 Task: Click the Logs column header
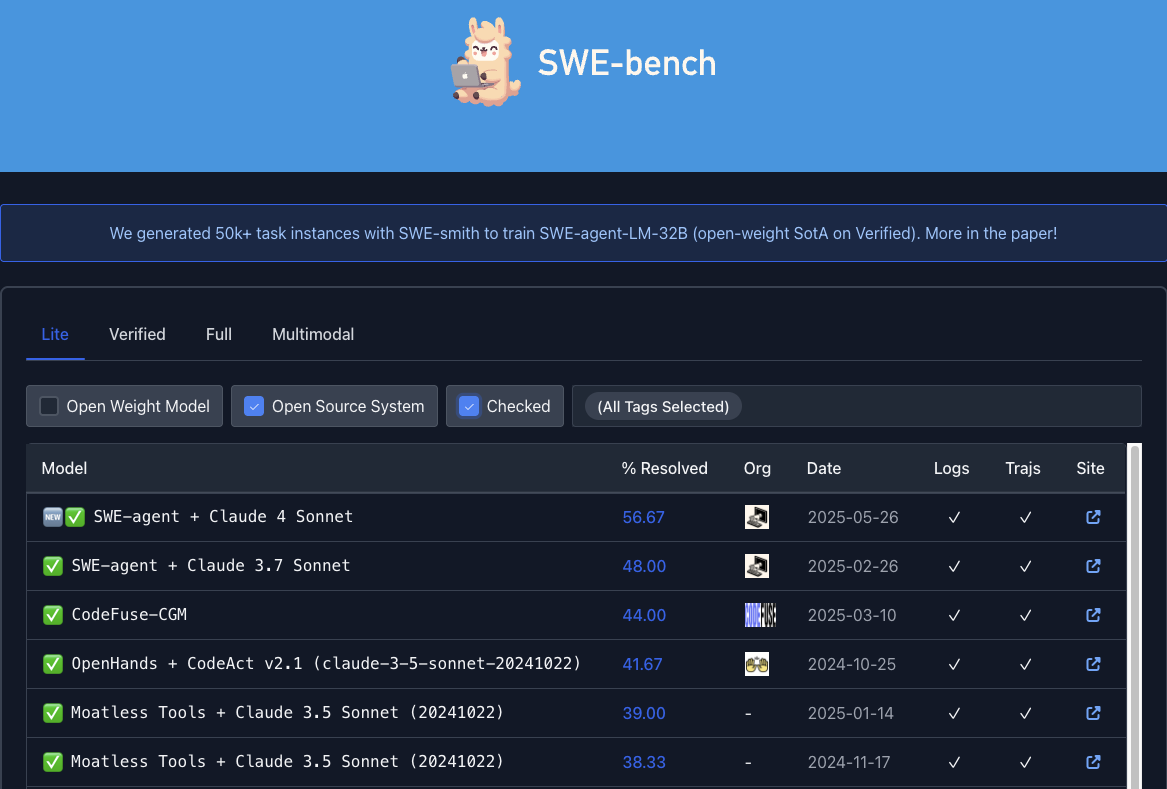(x=951, y=468)
